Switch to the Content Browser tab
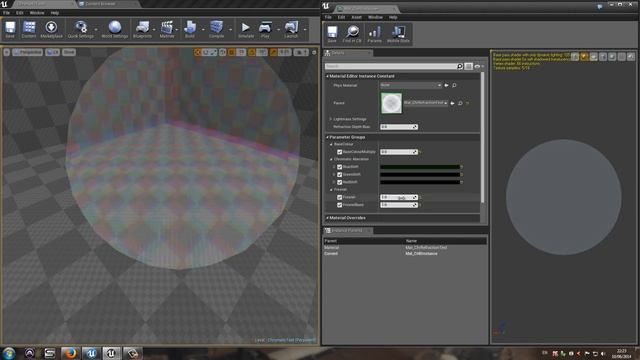The image size is (640, 360). pos(100,4)
